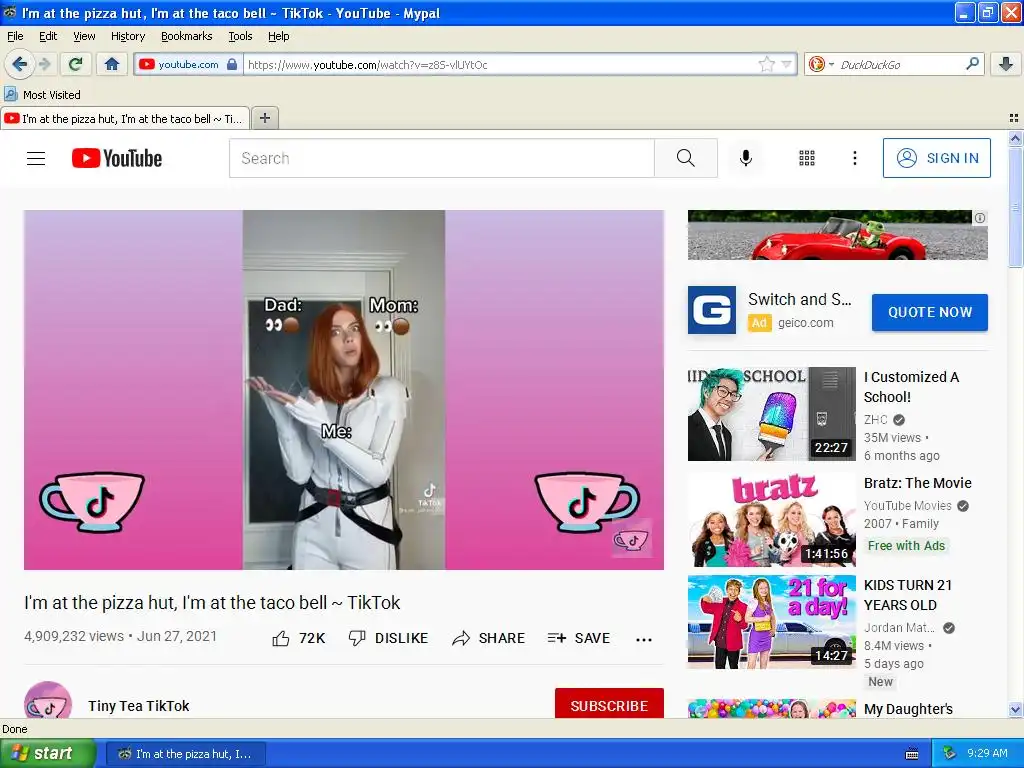Viewport: 1024px width, 768px height.
Task: Open the Most Visited bookmarks folder
Action: pos(43,95)
